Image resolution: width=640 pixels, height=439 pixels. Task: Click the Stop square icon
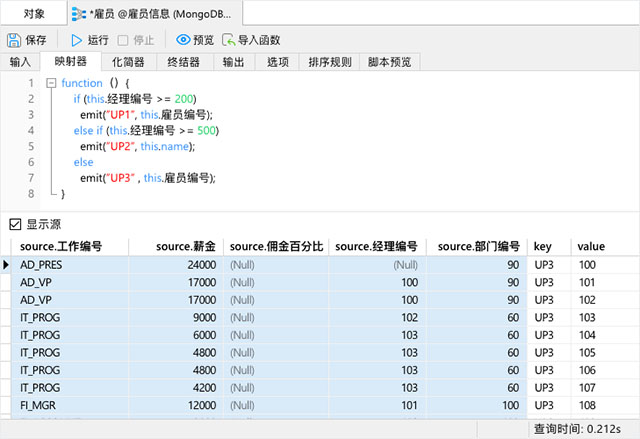[x=122, y=40]
